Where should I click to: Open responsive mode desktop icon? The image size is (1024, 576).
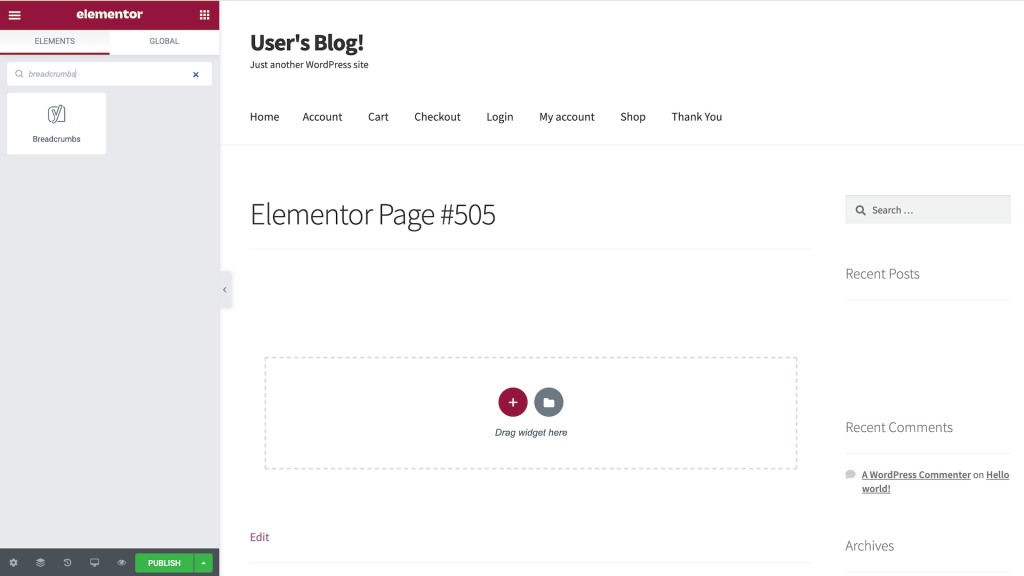coord(95,563)
